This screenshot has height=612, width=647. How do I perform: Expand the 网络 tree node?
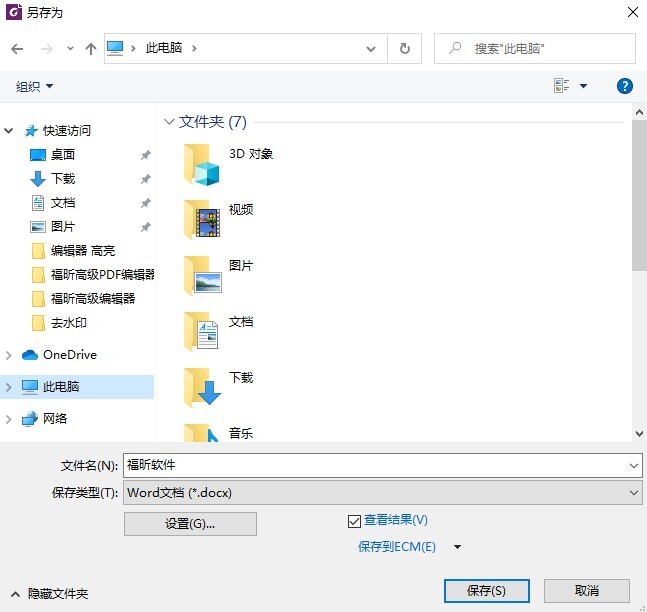(x=9, y=419)
